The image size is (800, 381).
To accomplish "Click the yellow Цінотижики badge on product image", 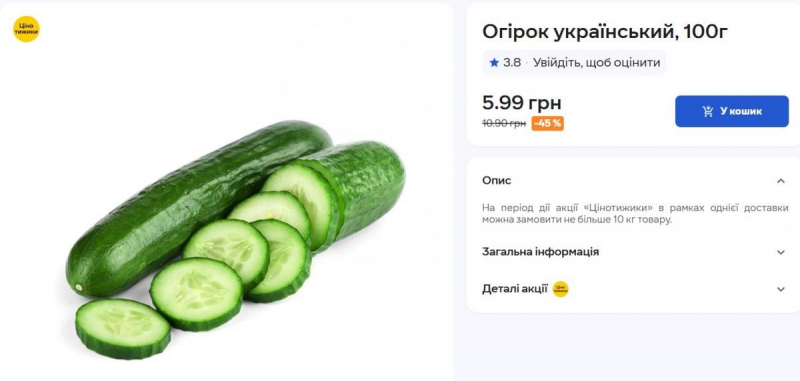I will coord(26,29).
